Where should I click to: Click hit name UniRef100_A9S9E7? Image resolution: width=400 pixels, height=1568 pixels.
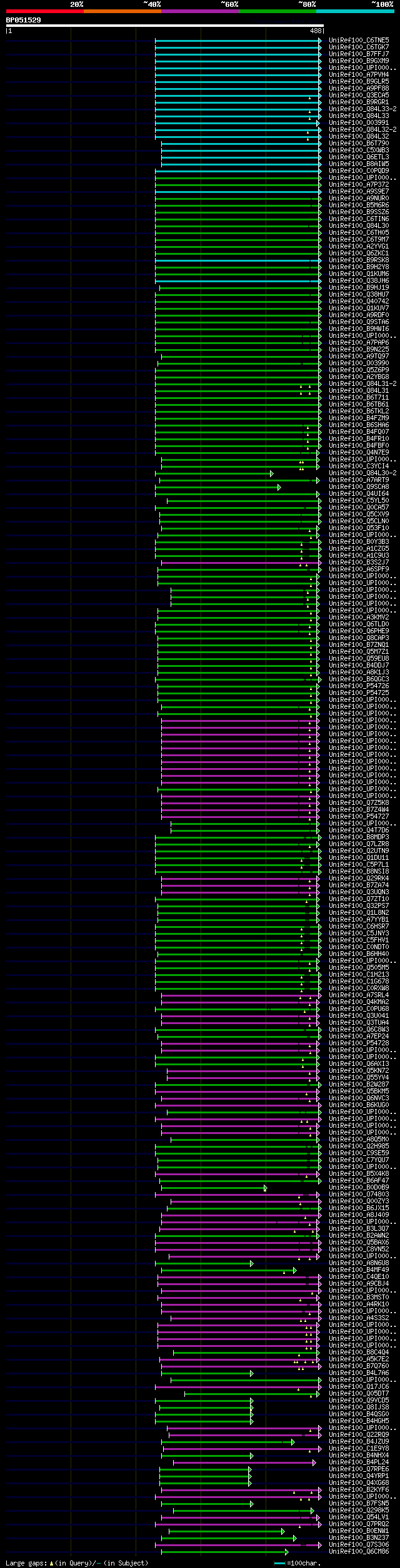(x=359, y=192)
